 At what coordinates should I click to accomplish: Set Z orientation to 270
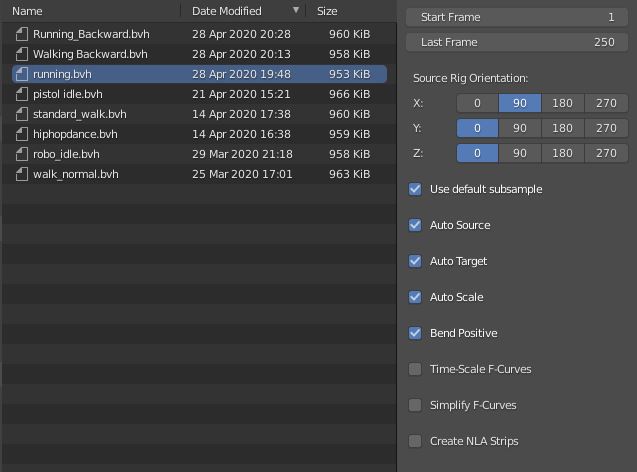pyautogui.click(x=606, y=153)
